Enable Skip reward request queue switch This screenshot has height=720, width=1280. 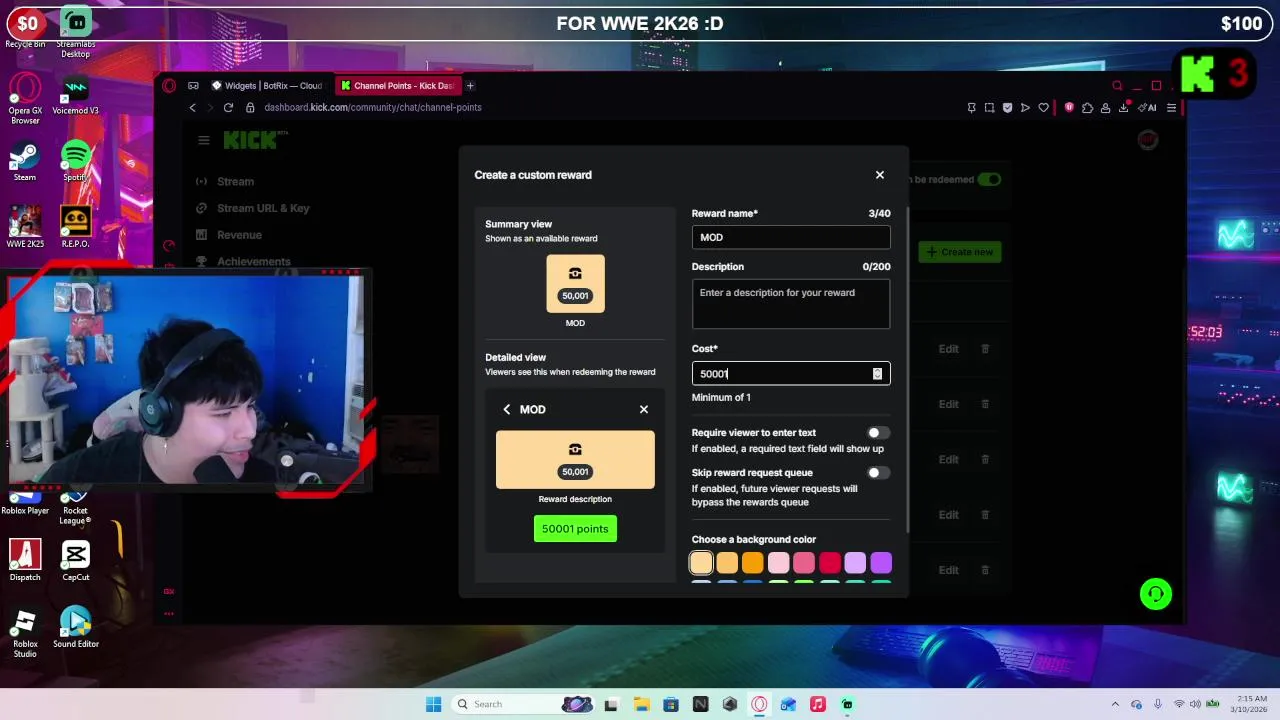pos(877,473)
